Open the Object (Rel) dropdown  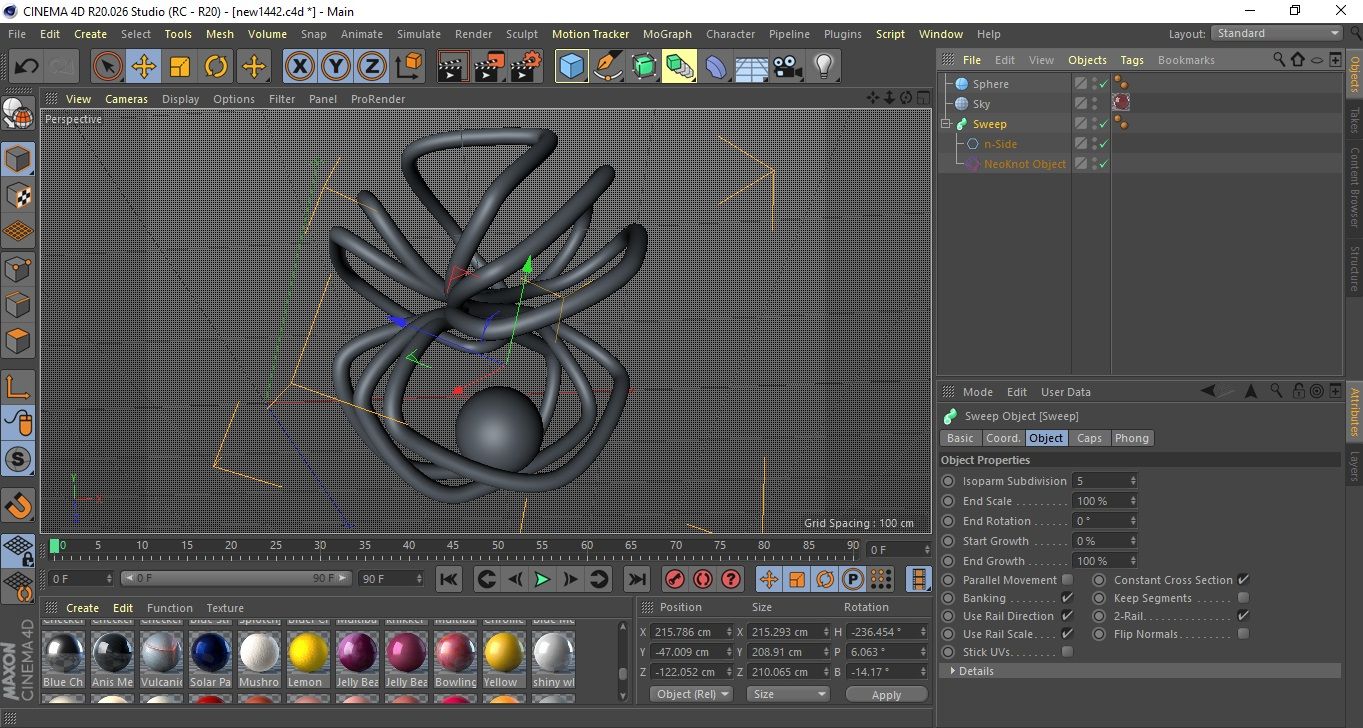[691, 694]
